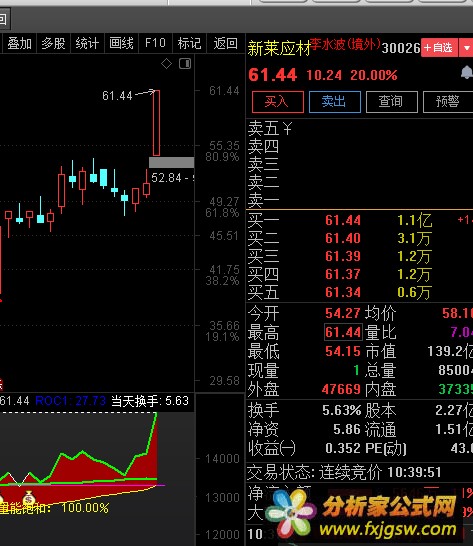Open the 统计 statistics menu
This screenshot has width=473, height=546.
click(x=87, y=44)
